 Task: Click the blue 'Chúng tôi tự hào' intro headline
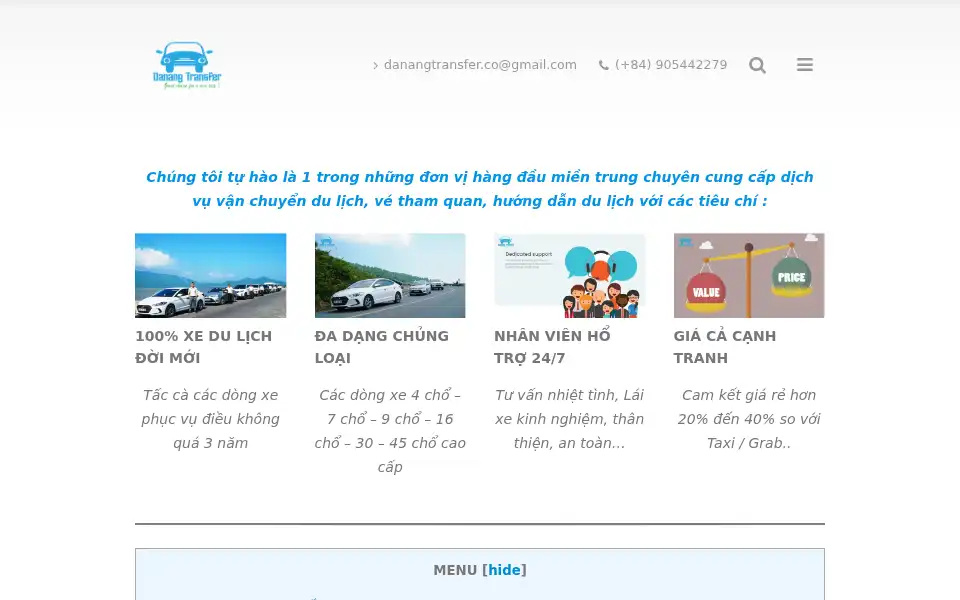pos(480,189)
